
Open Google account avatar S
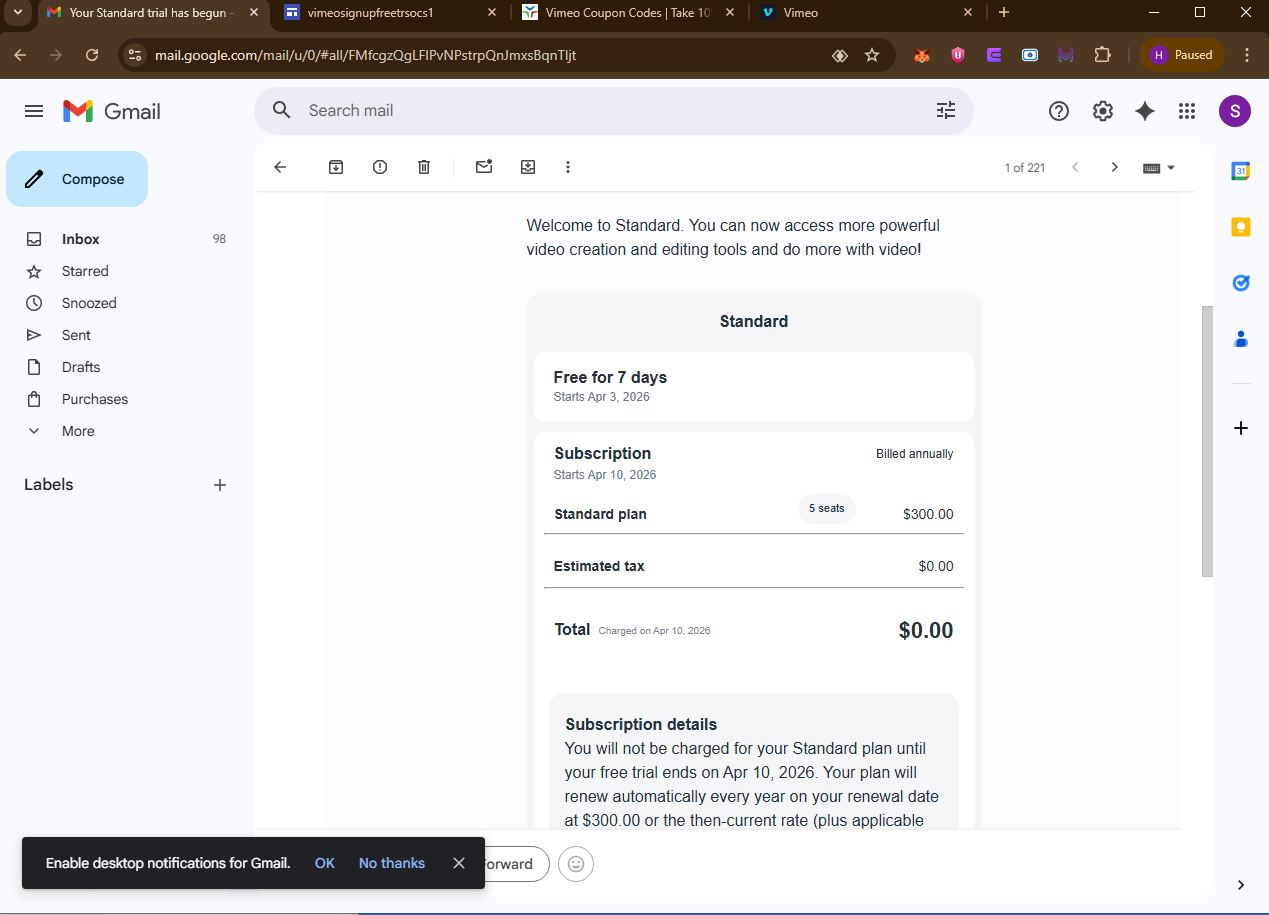tap(1235, 111)
